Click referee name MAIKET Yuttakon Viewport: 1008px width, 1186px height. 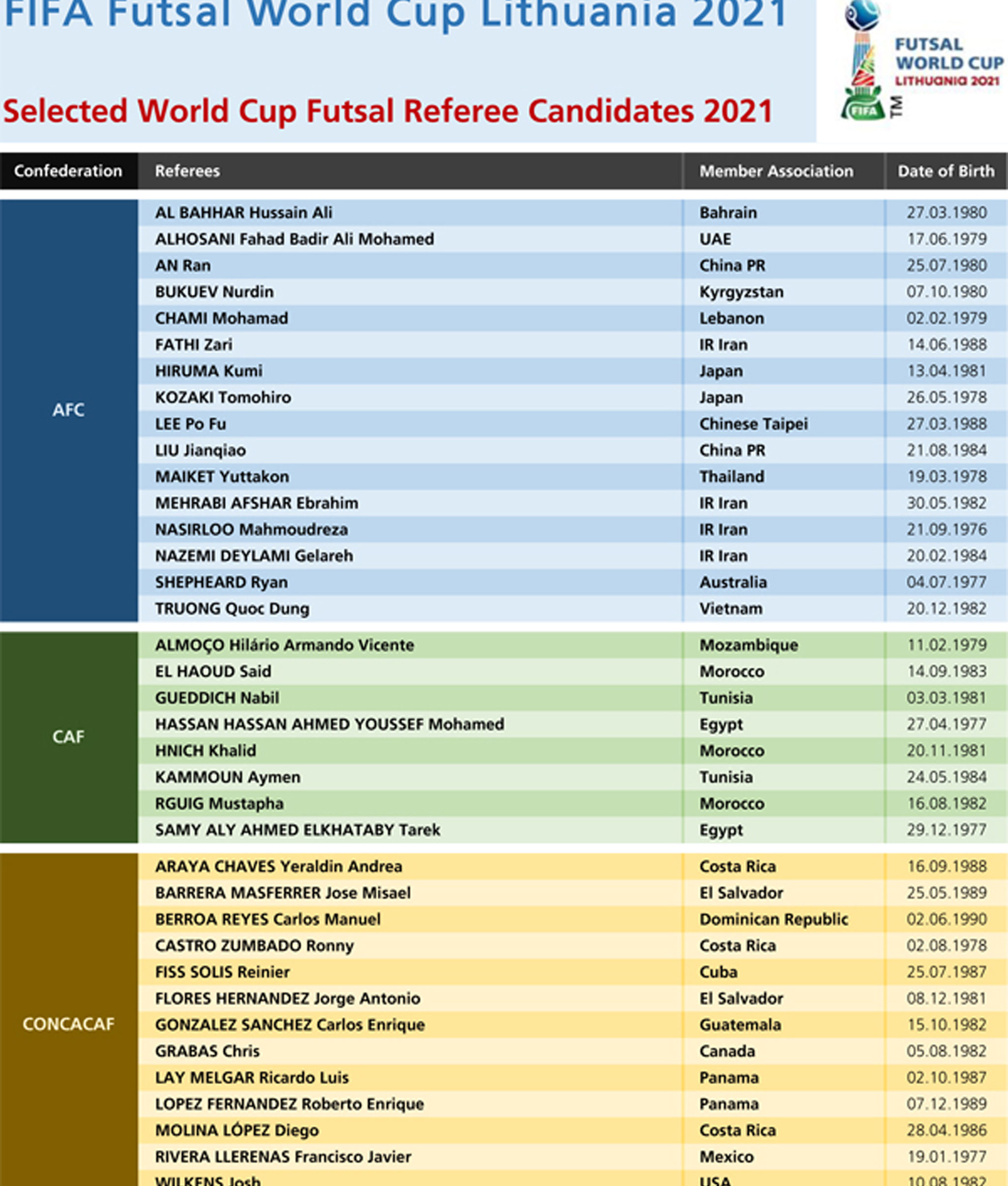coord(222,476)
